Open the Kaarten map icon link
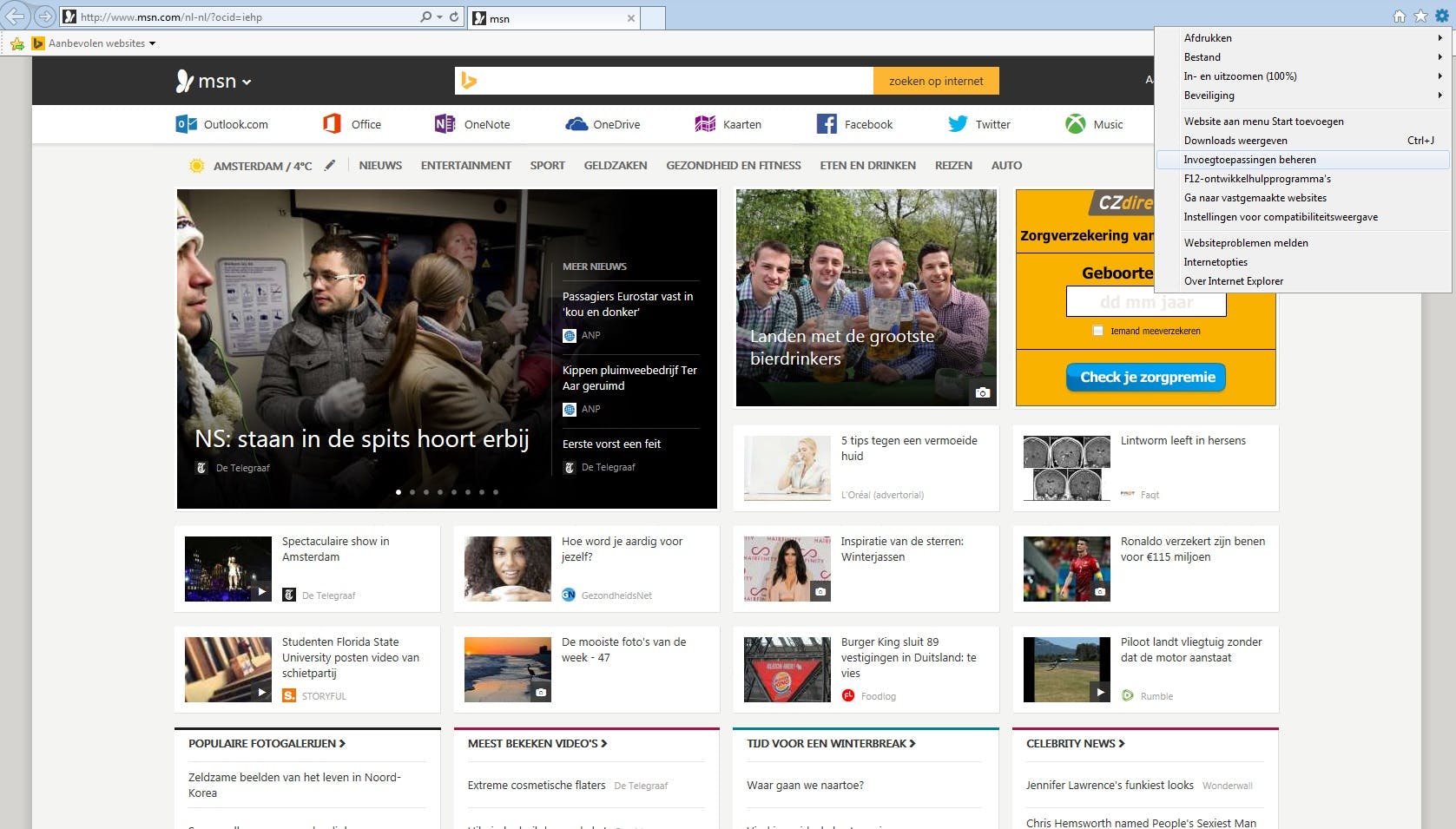1456x829 pixels. (x=705, y=124)
